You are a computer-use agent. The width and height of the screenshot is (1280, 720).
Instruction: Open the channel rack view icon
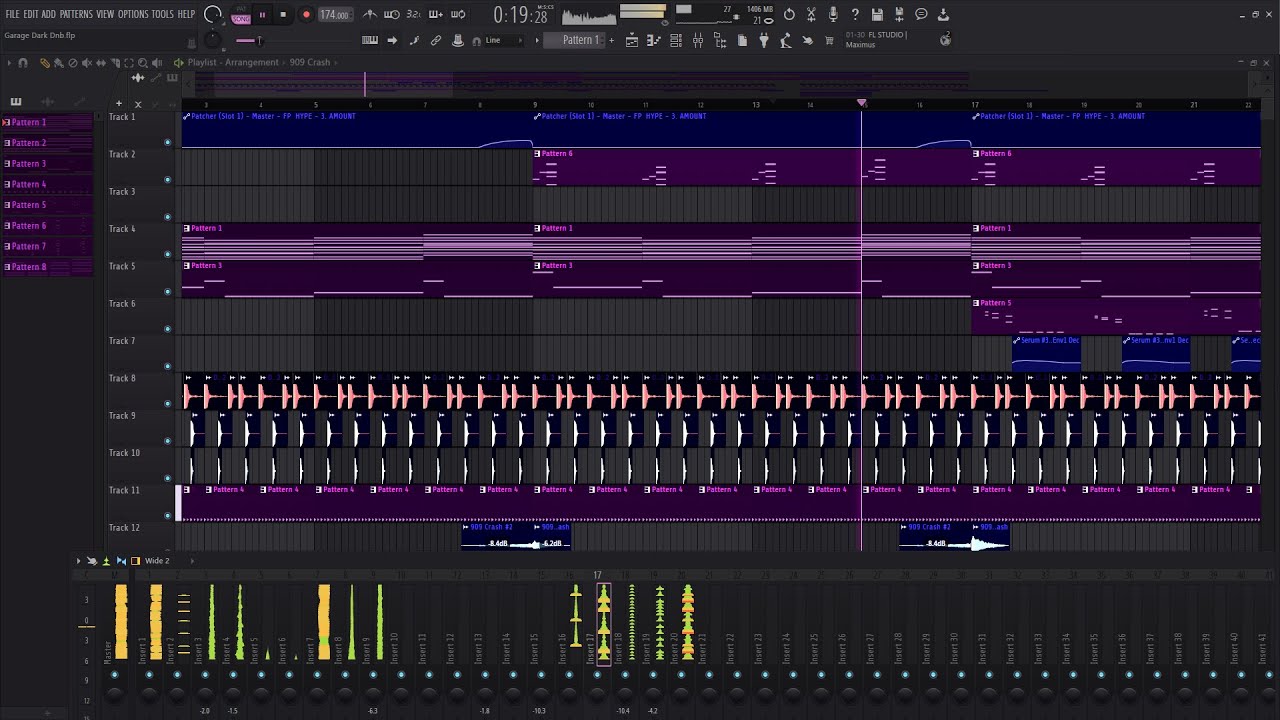[x=676, y=40]
